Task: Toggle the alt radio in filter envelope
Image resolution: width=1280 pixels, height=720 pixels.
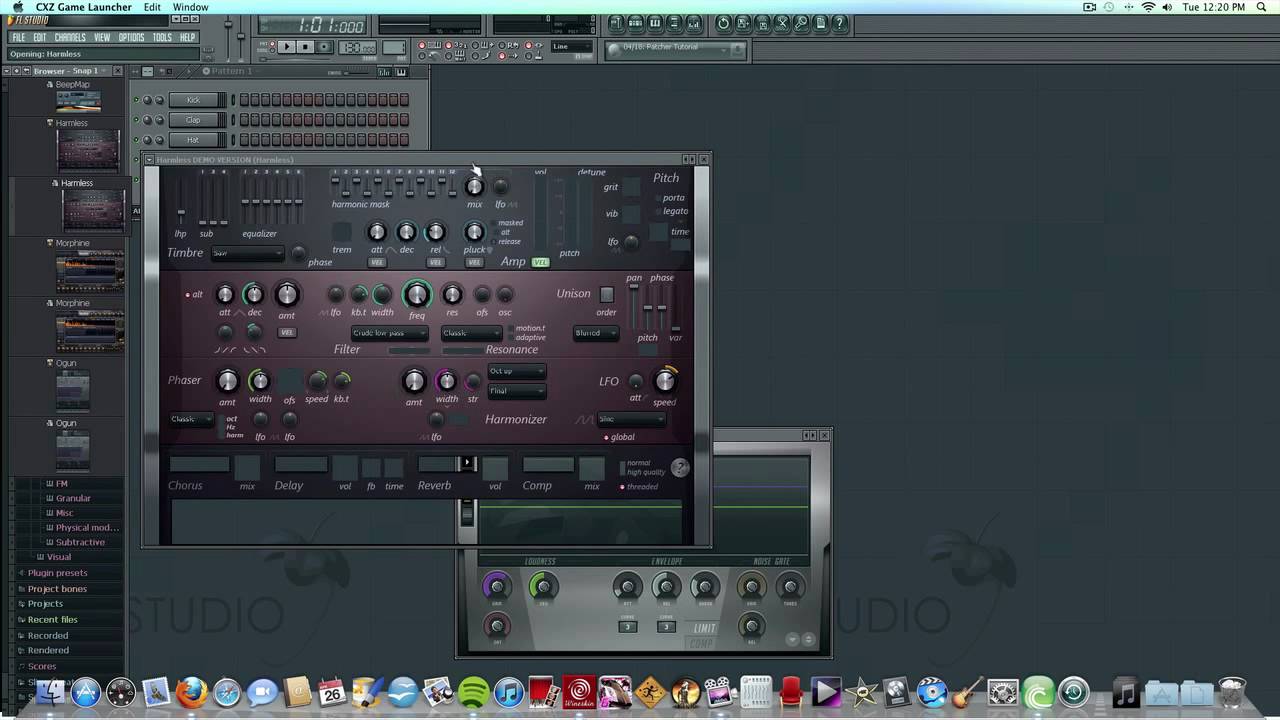Action: tap(187, 295)
